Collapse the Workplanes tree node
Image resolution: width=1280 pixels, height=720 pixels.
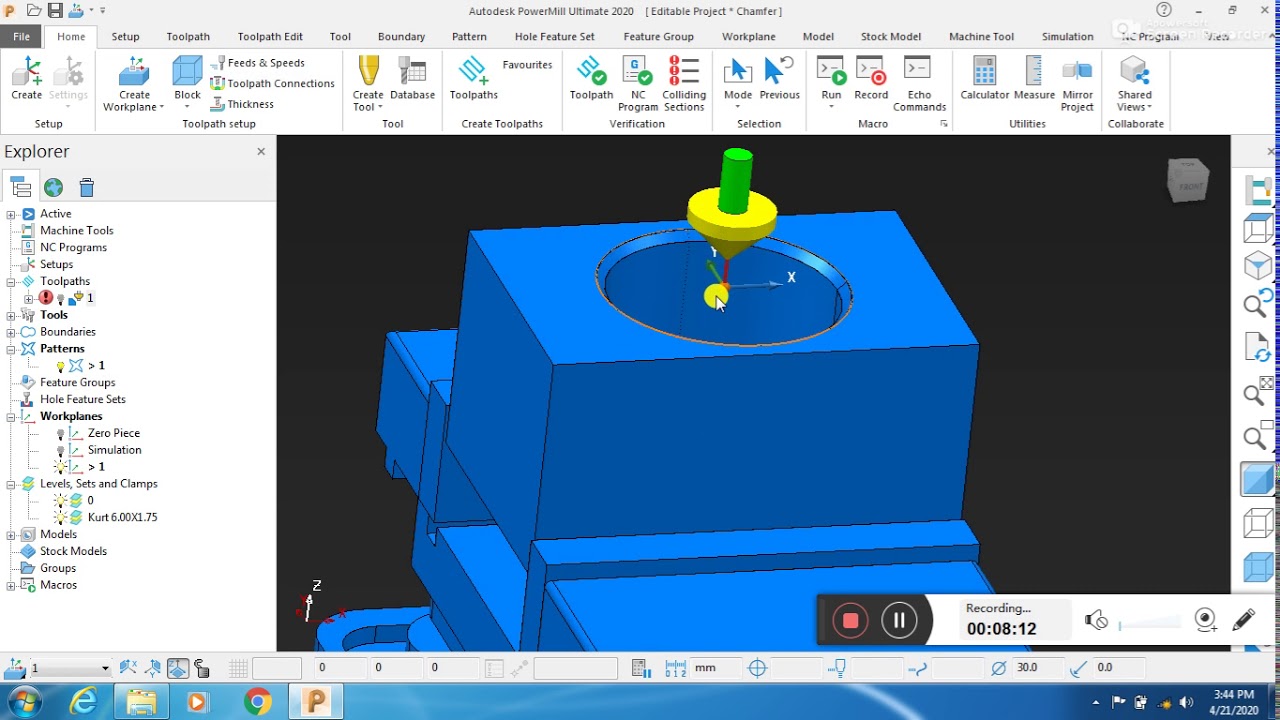pyautogui.click(x=11, y=416)
